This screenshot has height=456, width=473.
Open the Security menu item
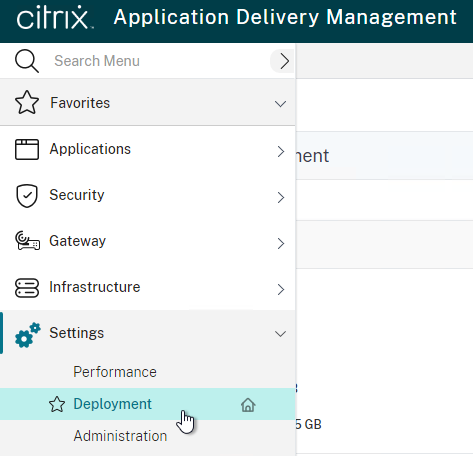pos(147,195)
